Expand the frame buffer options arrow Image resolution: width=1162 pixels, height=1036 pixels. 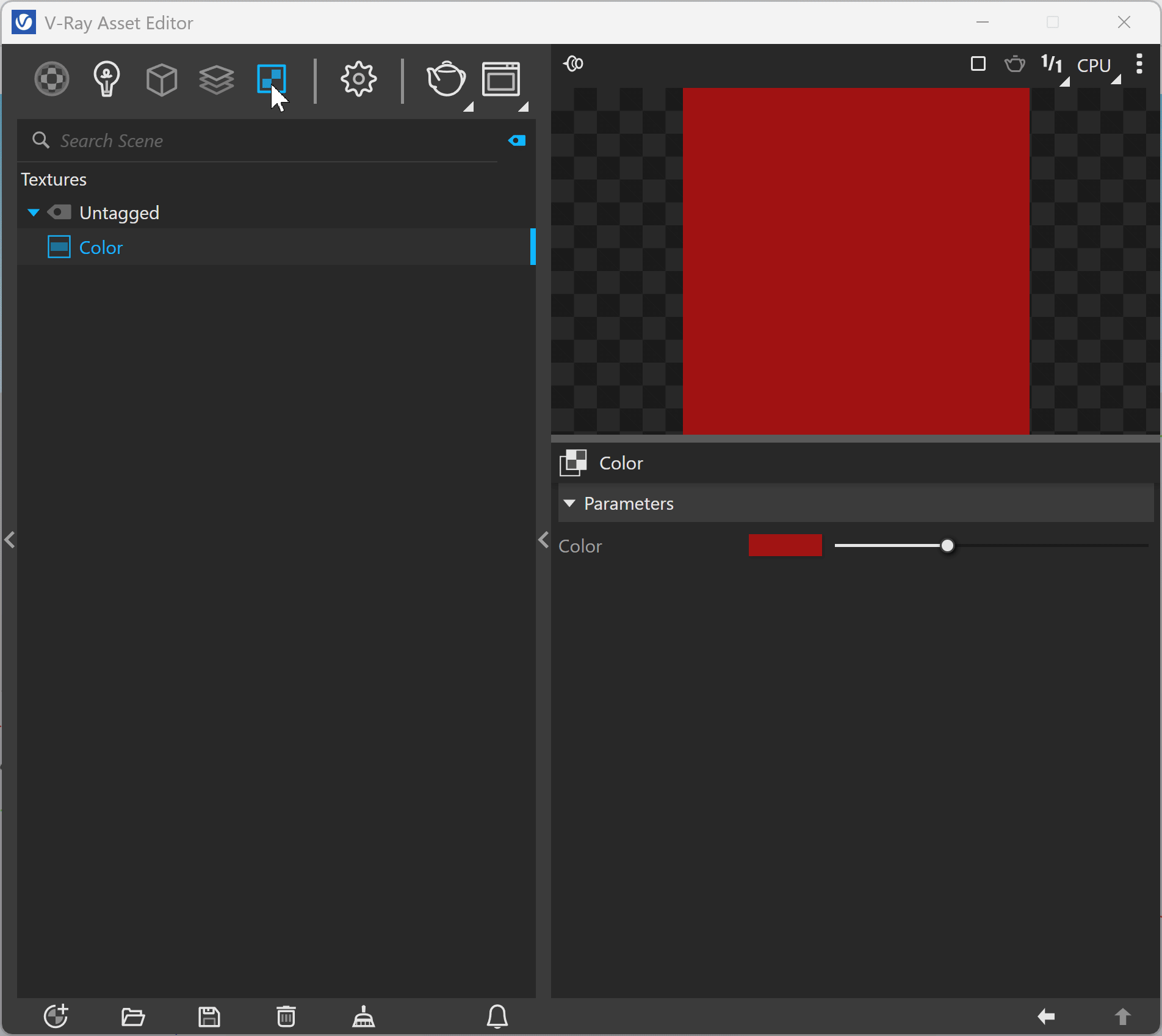pyautogui.click(x=523, y=107)
